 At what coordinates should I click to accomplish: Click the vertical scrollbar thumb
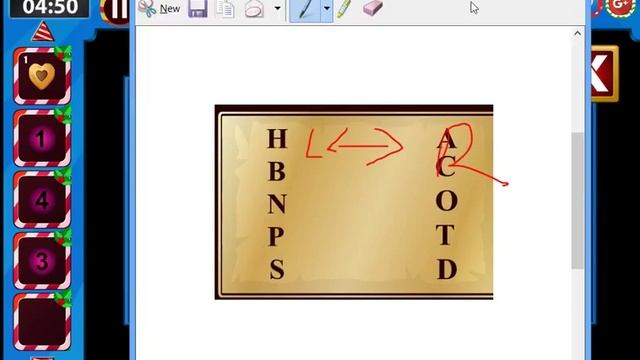tap(577, 200)
